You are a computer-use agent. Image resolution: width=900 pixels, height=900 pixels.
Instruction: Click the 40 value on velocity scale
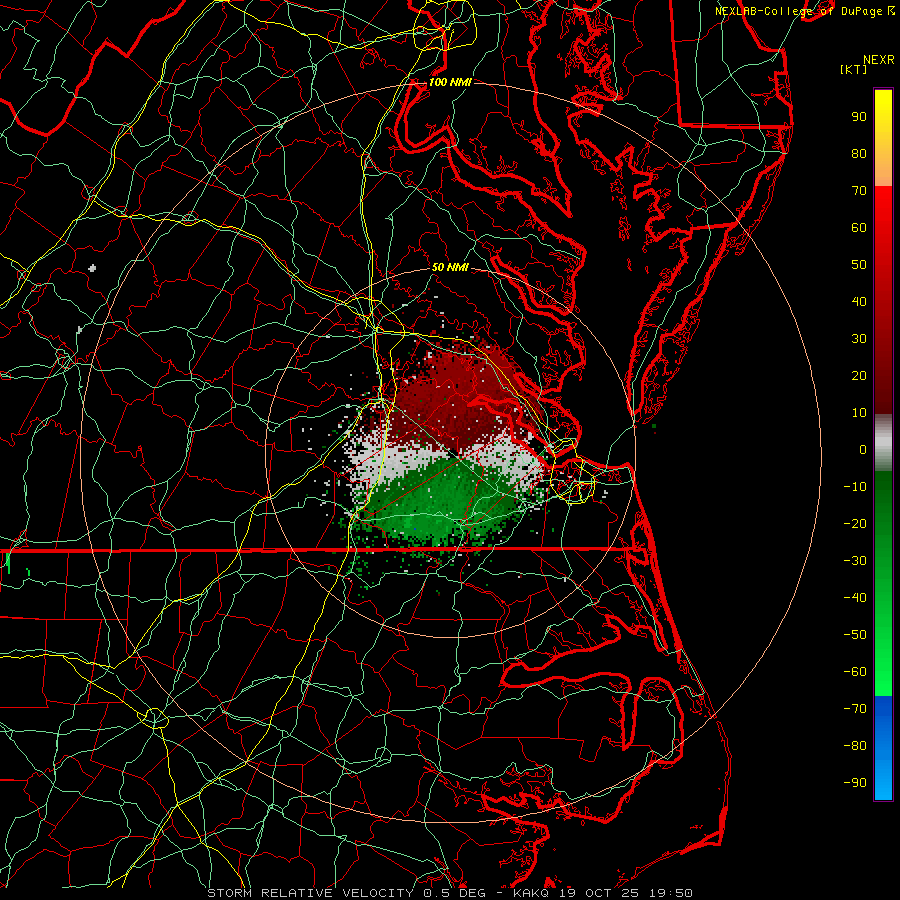859,302
